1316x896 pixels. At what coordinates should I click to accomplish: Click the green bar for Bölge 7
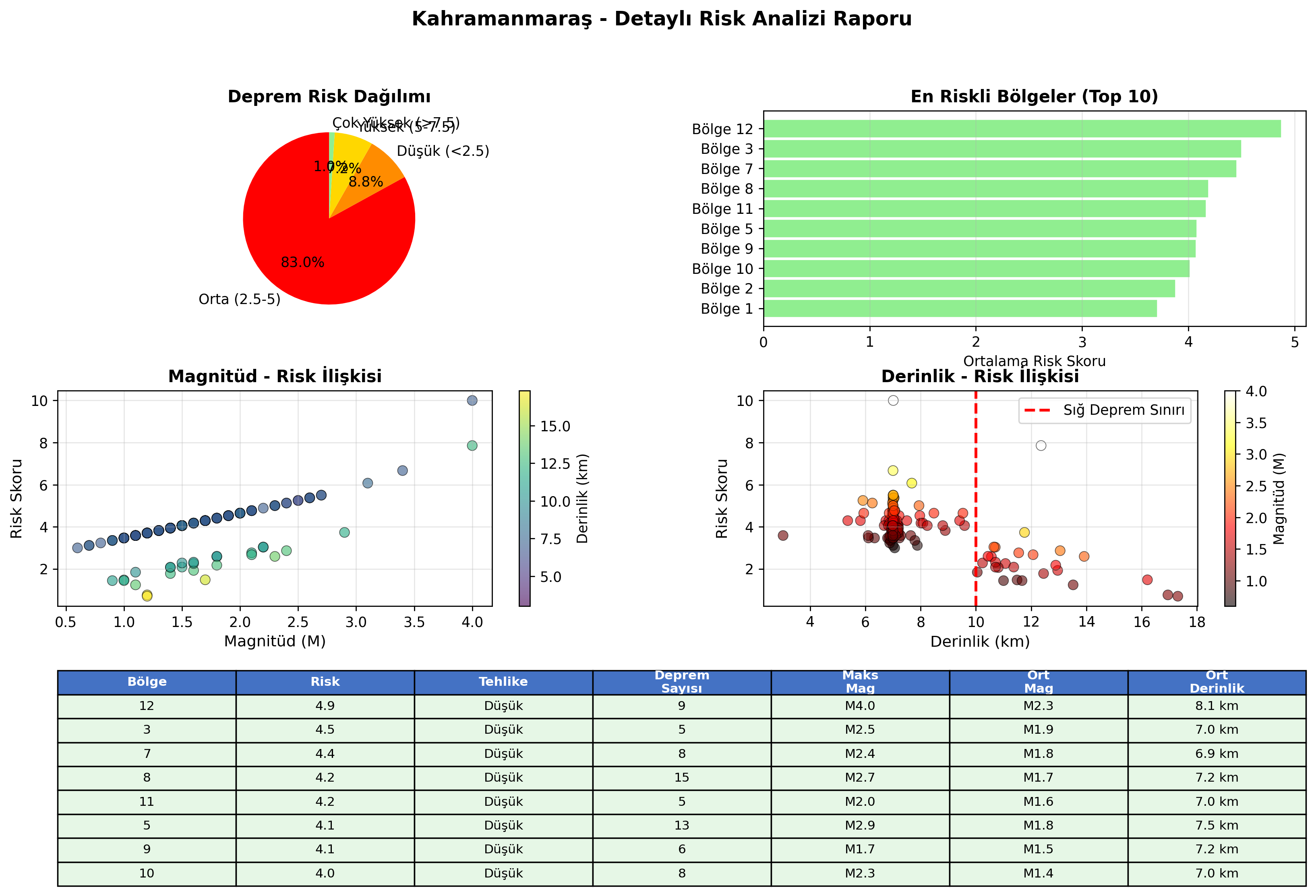point(1000,169)
